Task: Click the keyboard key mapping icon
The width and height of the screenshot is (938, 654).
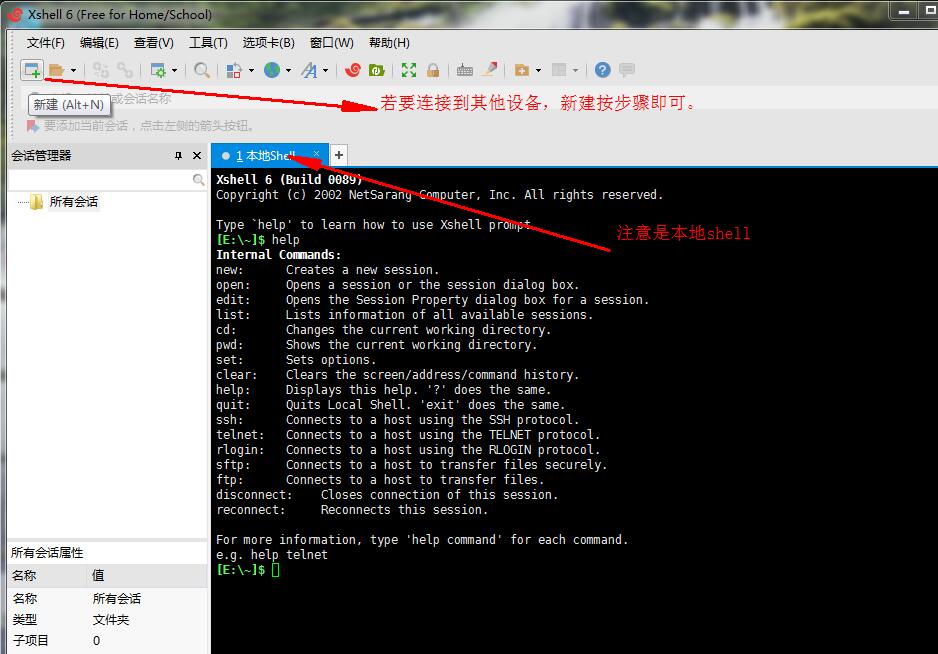Action: (465, 71)
